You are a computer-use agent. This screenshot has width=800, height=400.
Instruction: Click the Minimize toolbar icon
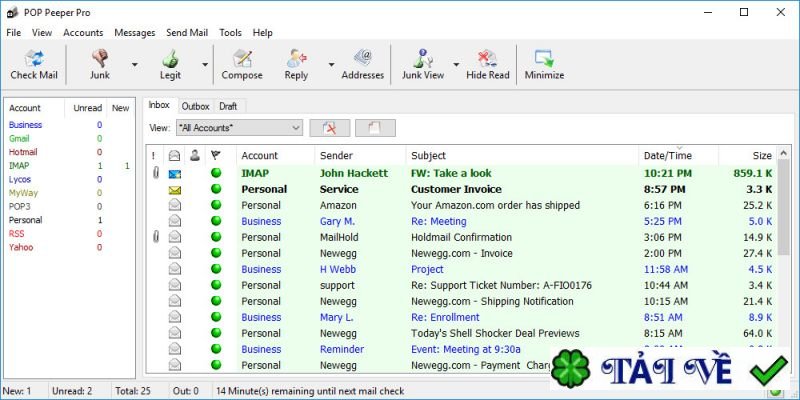click(x=544, y=58)
